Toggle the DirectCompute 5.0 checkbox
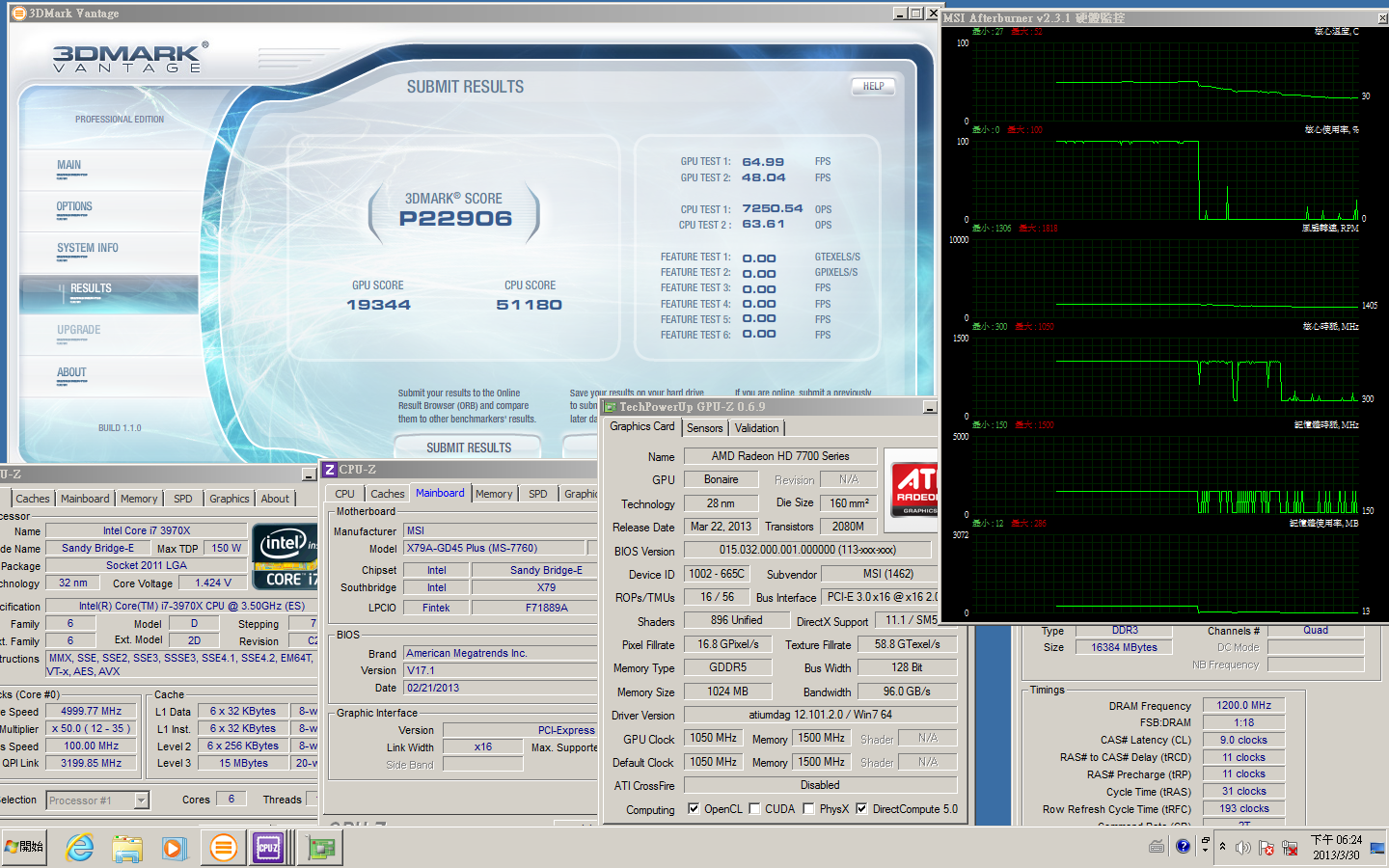 click(861, 809)
